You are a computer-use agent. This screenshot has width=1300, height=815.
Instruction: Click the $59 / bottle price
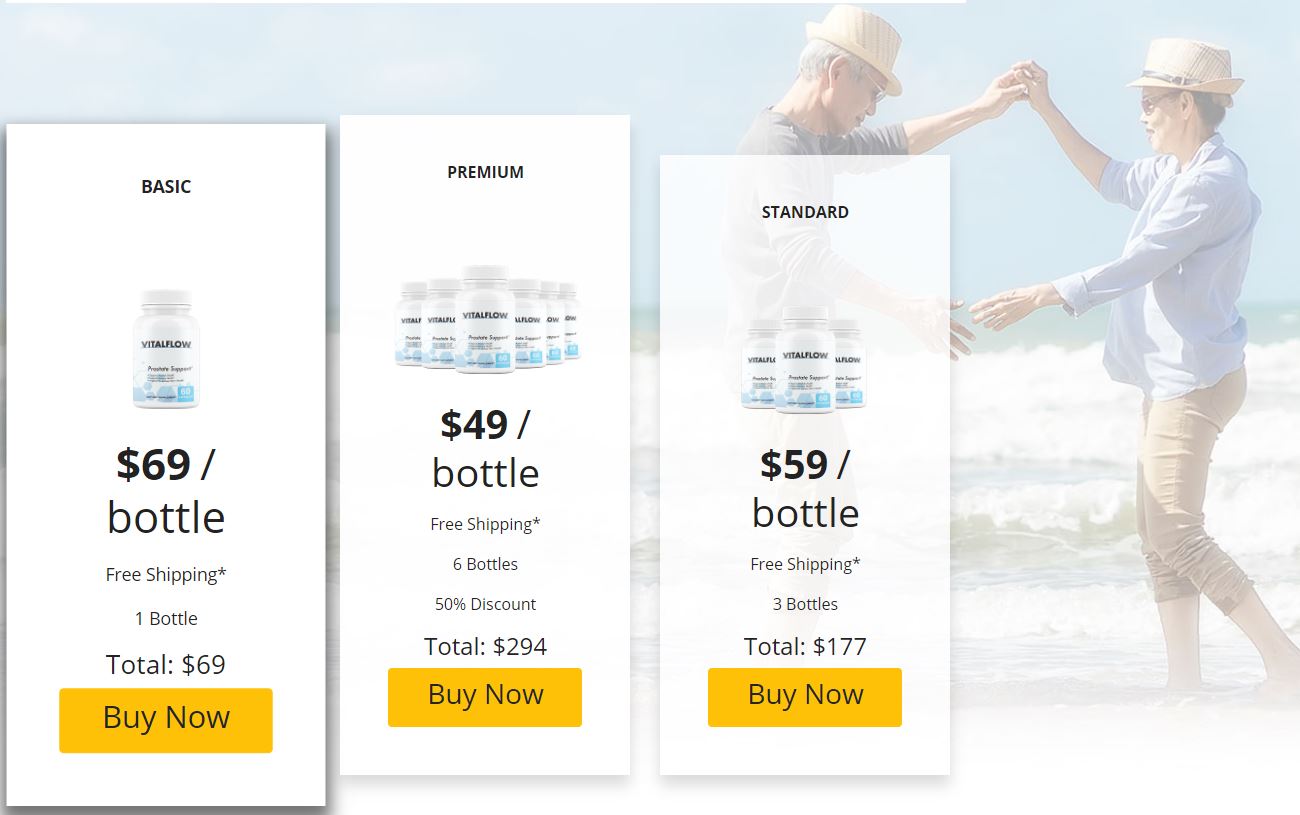pos(805,488)
